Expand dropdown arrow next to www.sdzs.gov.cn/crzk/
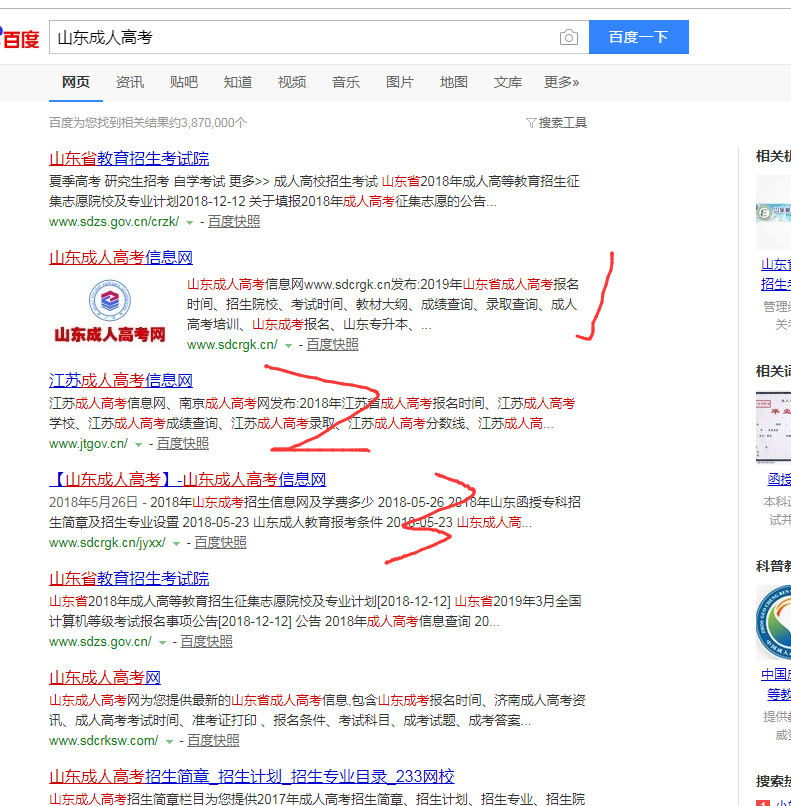Image resolution: width=791 pixels, height=806 pixels. click(x=190, y=222)
